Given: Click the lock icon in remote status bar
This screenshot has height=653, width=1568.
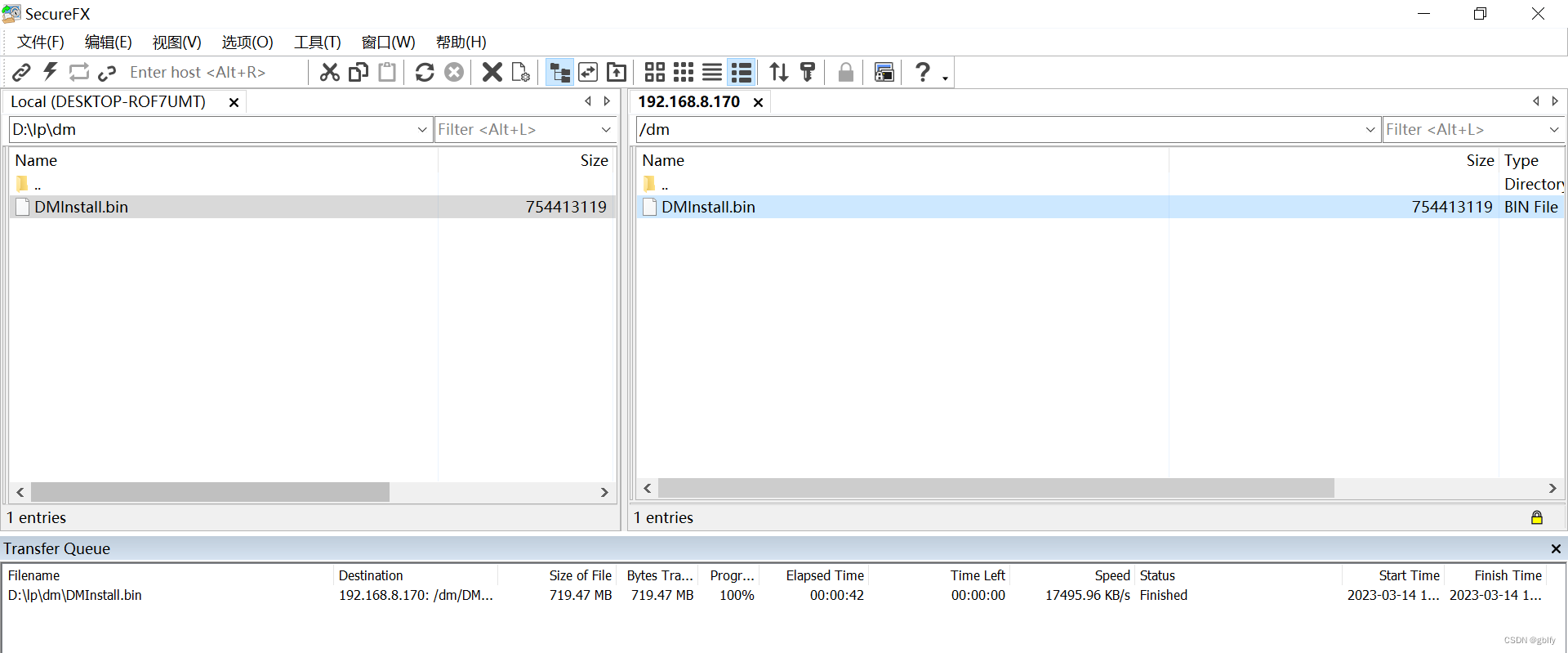Looking at the screenshot, I should tap(1536, 517).
